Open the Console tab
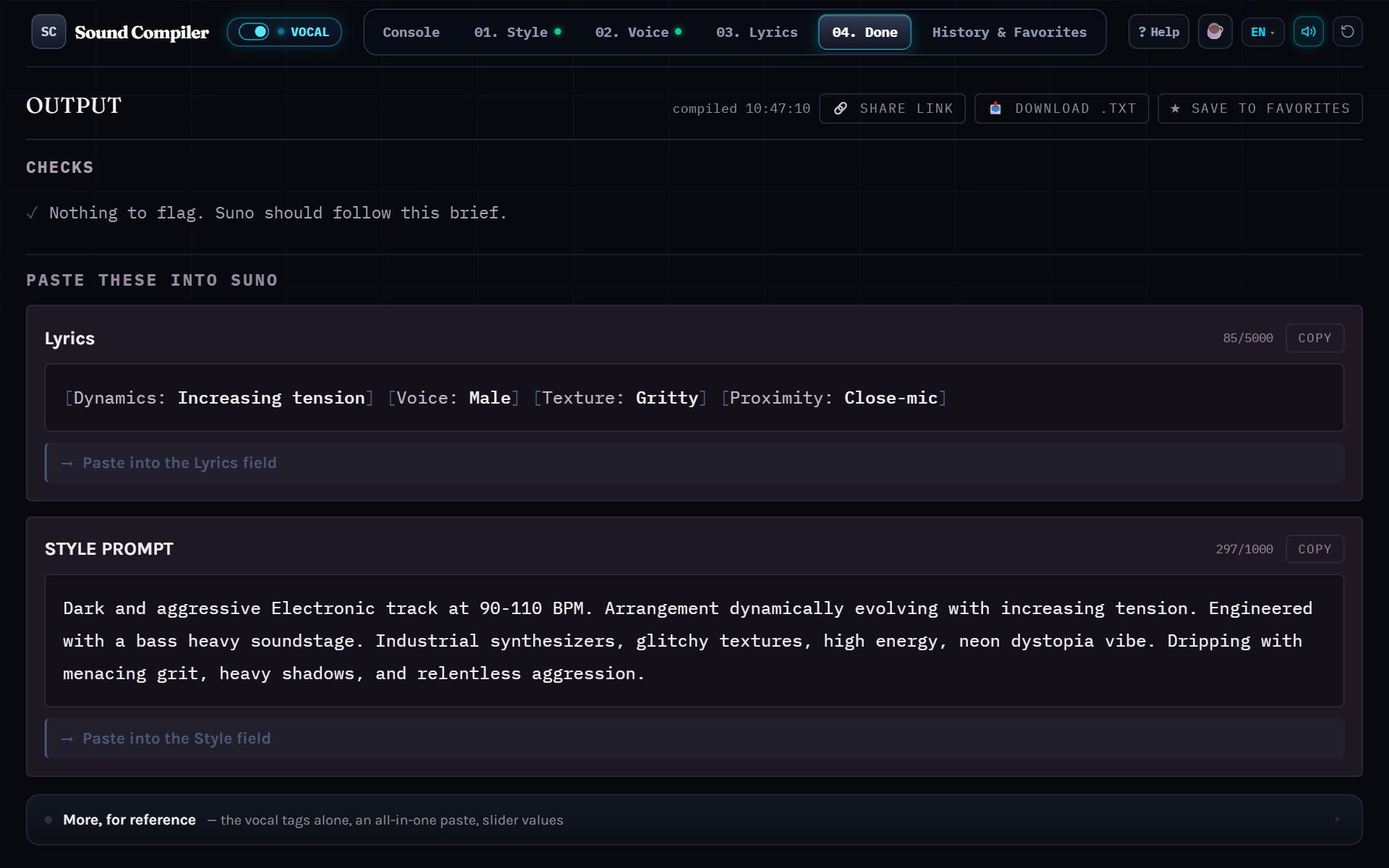Screen dimensions: 1389x868 tap(411, 32)
